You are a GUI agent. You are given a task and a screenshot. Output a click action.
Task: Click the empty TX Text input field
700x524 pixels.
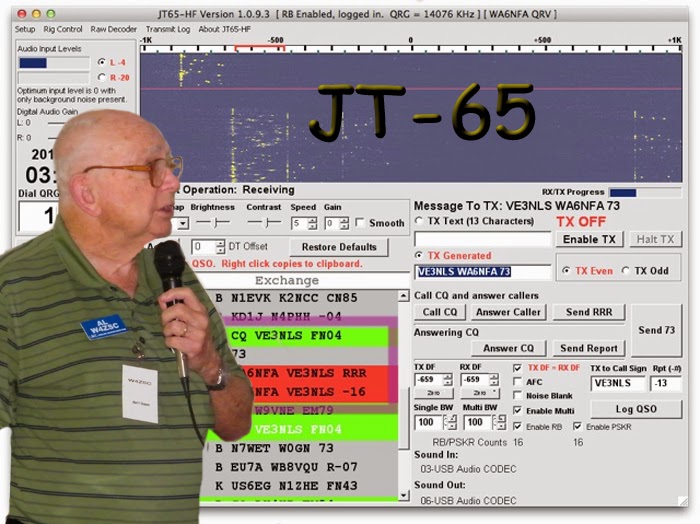(x=483, y=239)
